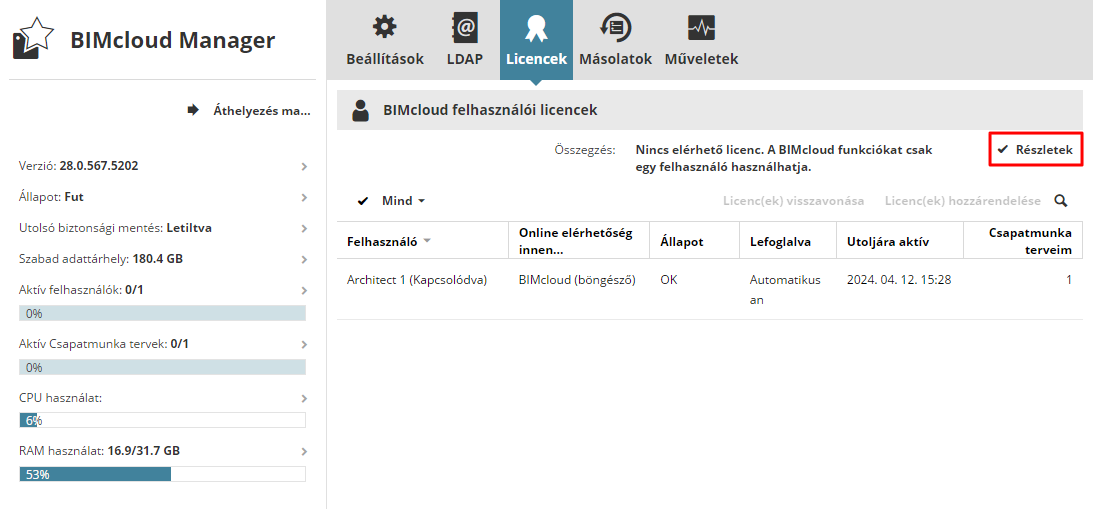
Task: Click the Utolsó biztonsági mentés: Letiltva text
Action: 116,228
